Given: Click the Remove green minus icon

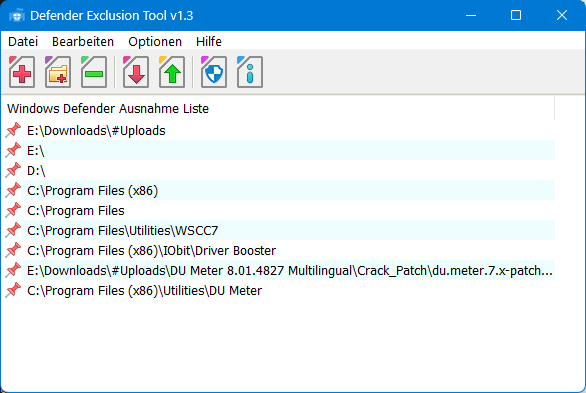Looking at the screenshot, I should point(93,72).
